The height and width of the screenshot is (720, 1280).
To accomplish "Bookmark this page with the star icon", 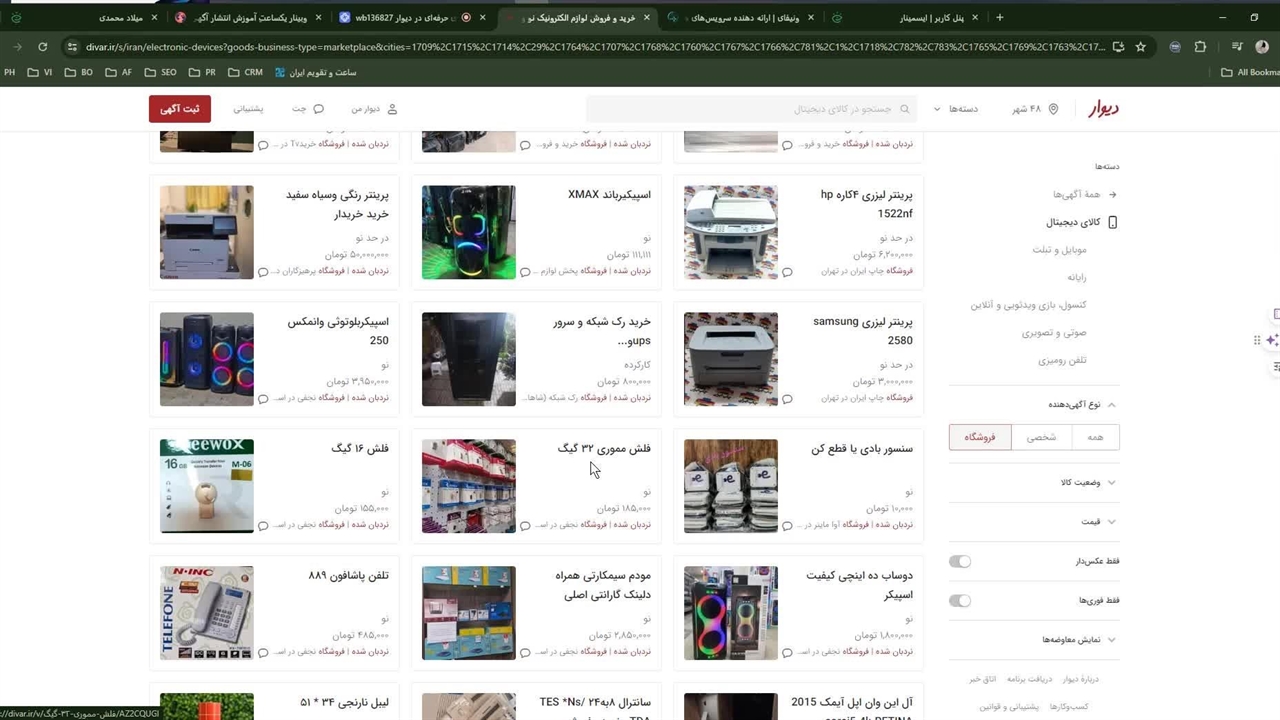I will click(x=1141, y=47).
